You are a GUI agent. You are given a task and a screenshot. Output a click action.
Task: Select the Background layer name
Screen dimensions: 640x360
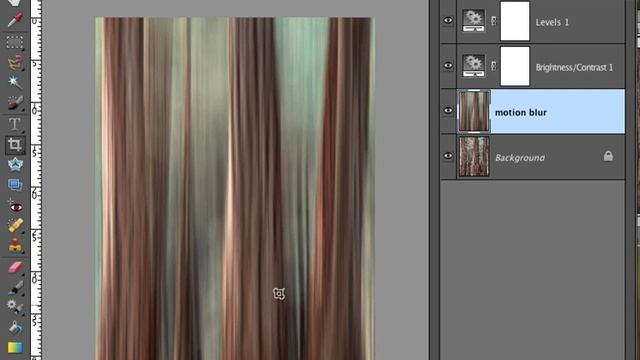[520, 158]
